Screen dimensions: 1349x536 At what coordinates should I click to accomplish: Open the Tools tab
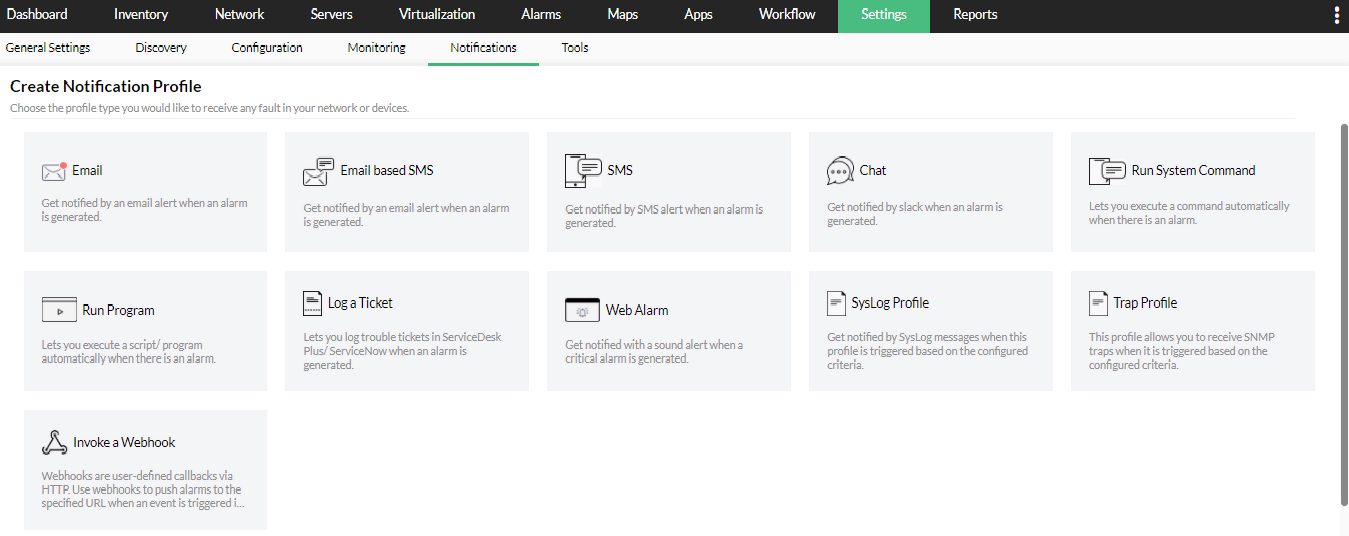(575, 48)
